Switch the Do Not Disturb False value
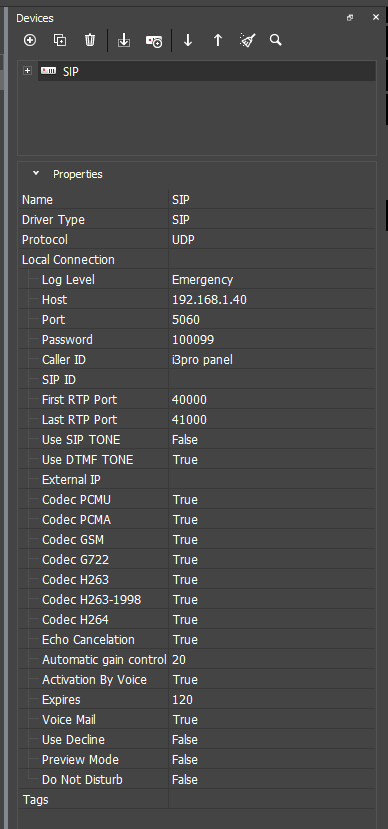 tap(272, 780)
